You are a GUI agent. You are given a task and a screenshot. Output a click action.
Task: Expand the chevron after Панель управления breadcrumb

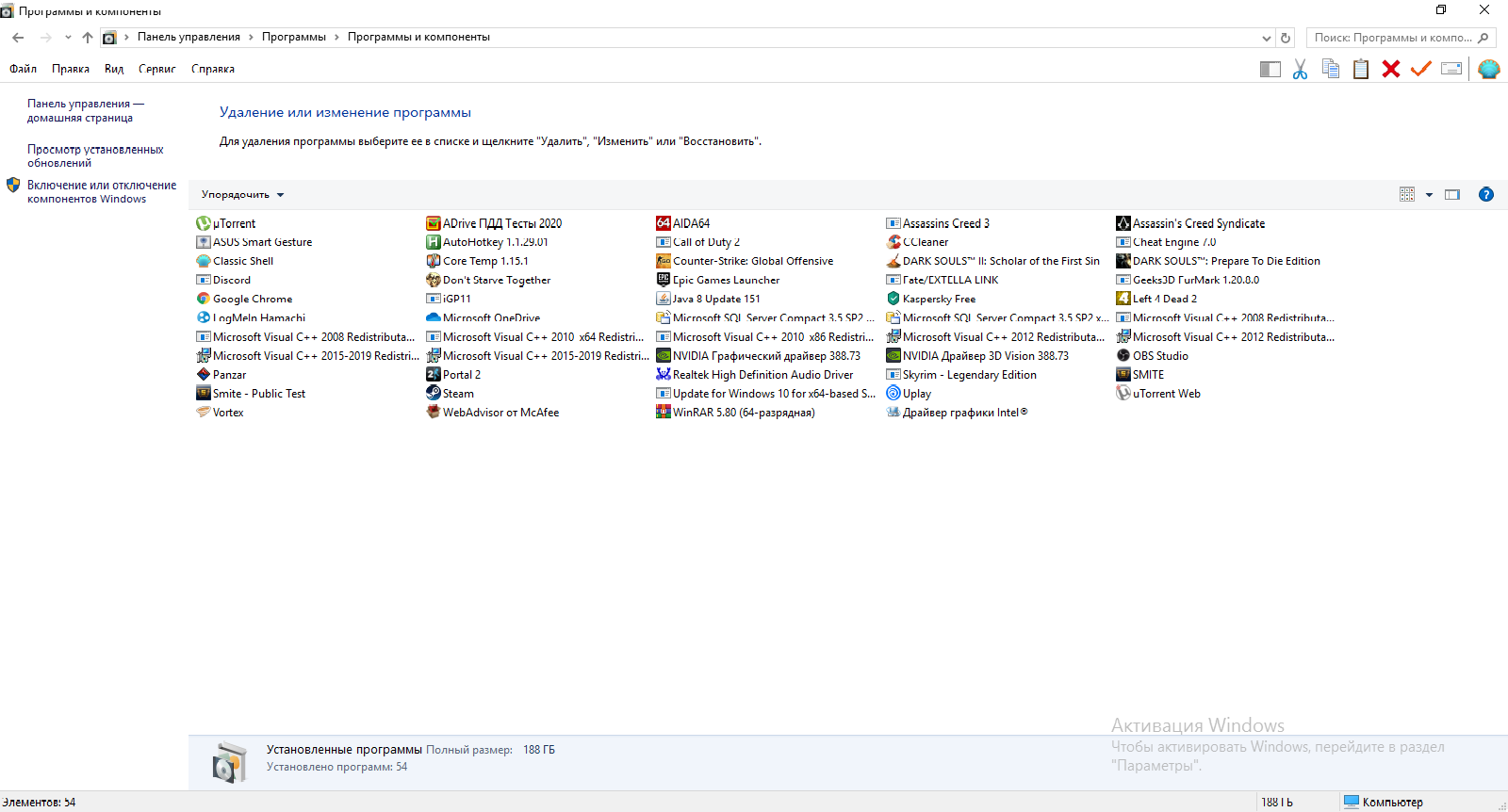click(x=251, y=38)
